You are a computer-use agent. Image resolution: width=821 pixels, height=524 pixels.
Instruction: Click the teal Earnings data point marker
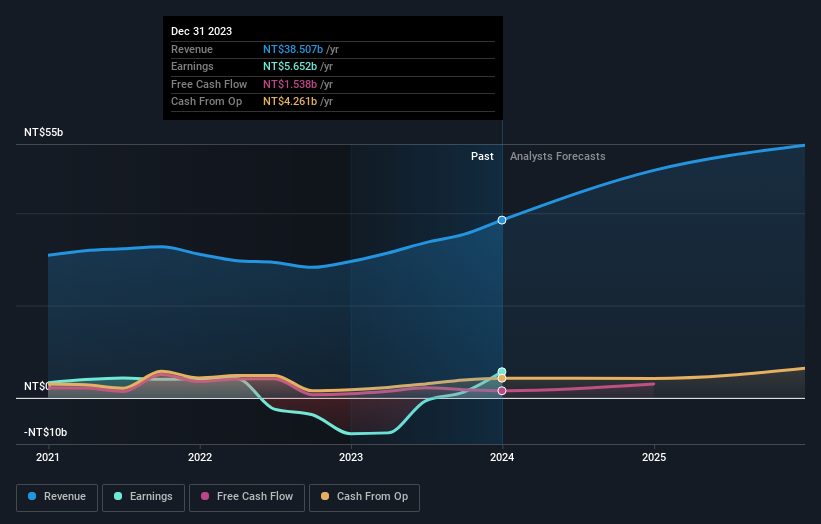pyautogui.click(x=502, y=372)
